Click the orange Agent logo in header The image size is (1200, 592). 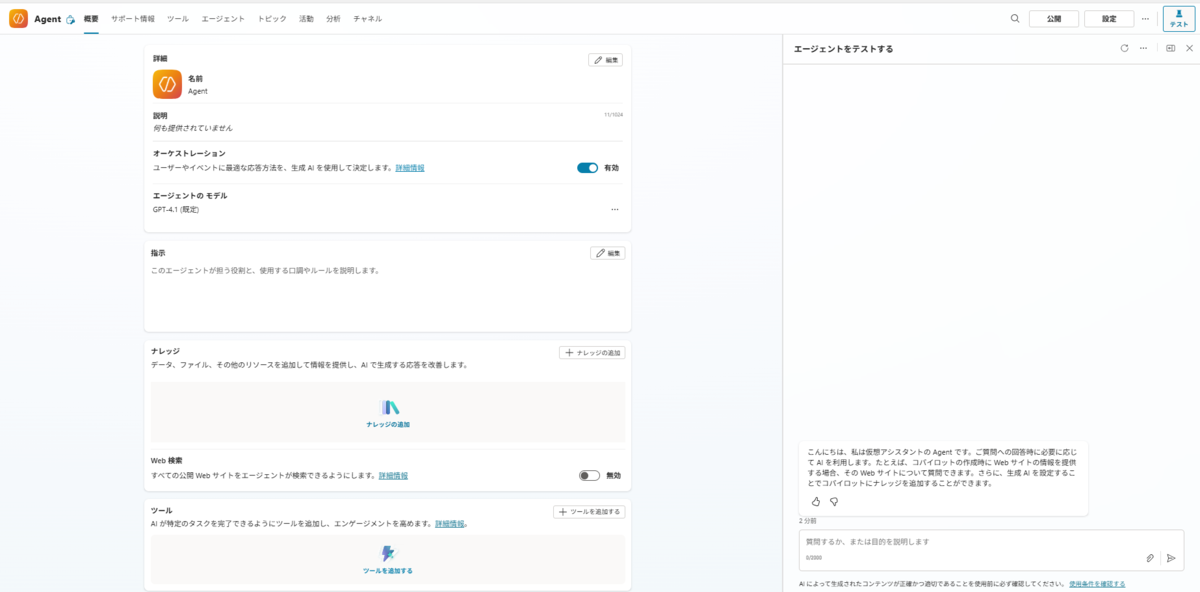(18, 18)
